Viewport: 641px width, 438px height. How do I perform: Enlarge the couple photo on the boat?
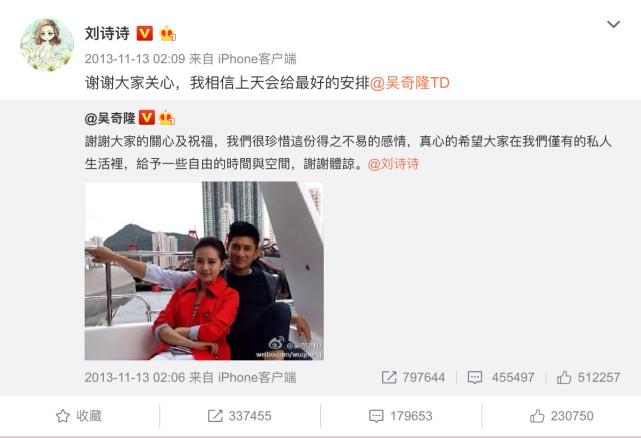click(x=204, y=271)
